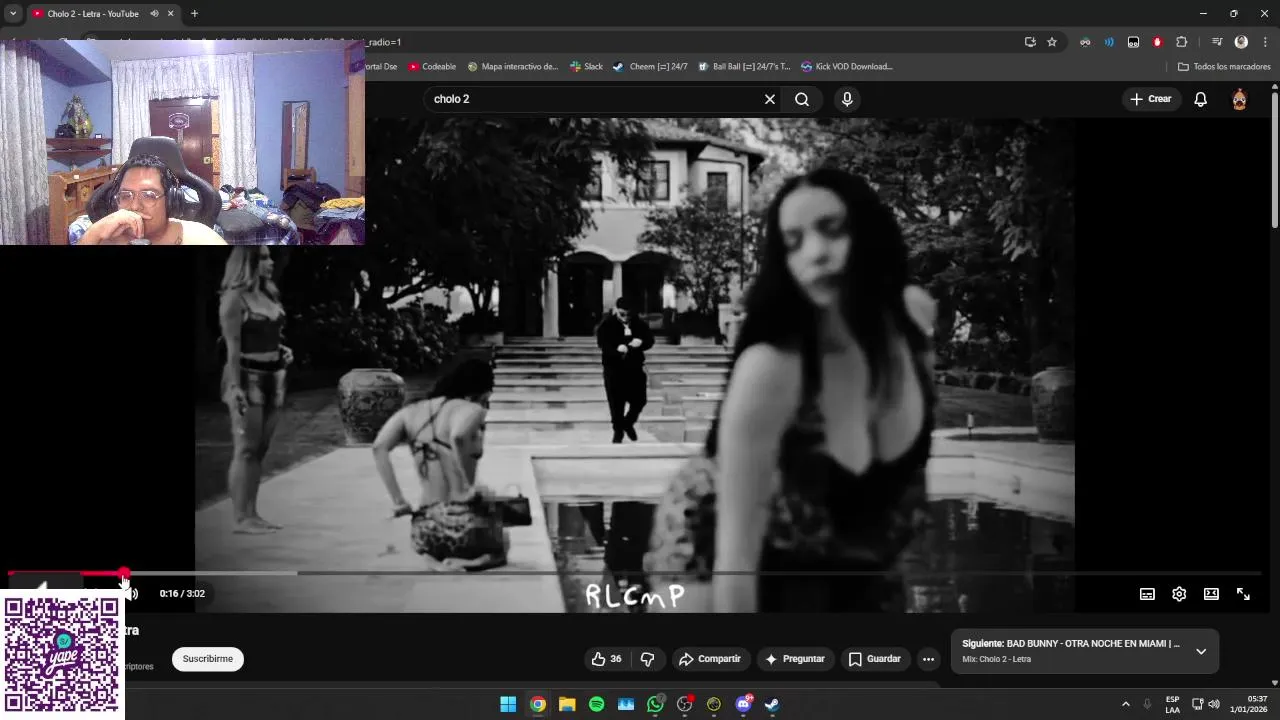Image resolution: width=1280 pixels, height=720 pixels.
Task: Click the Crear button
Action: (x=1151, y=99)
